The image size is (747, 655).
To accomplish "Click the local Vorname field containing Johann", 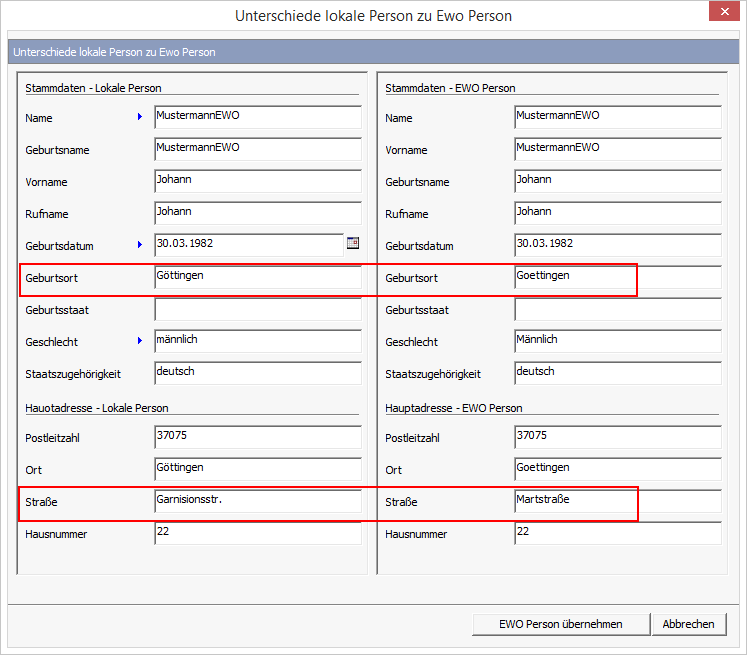I will (x=257, y=181).
